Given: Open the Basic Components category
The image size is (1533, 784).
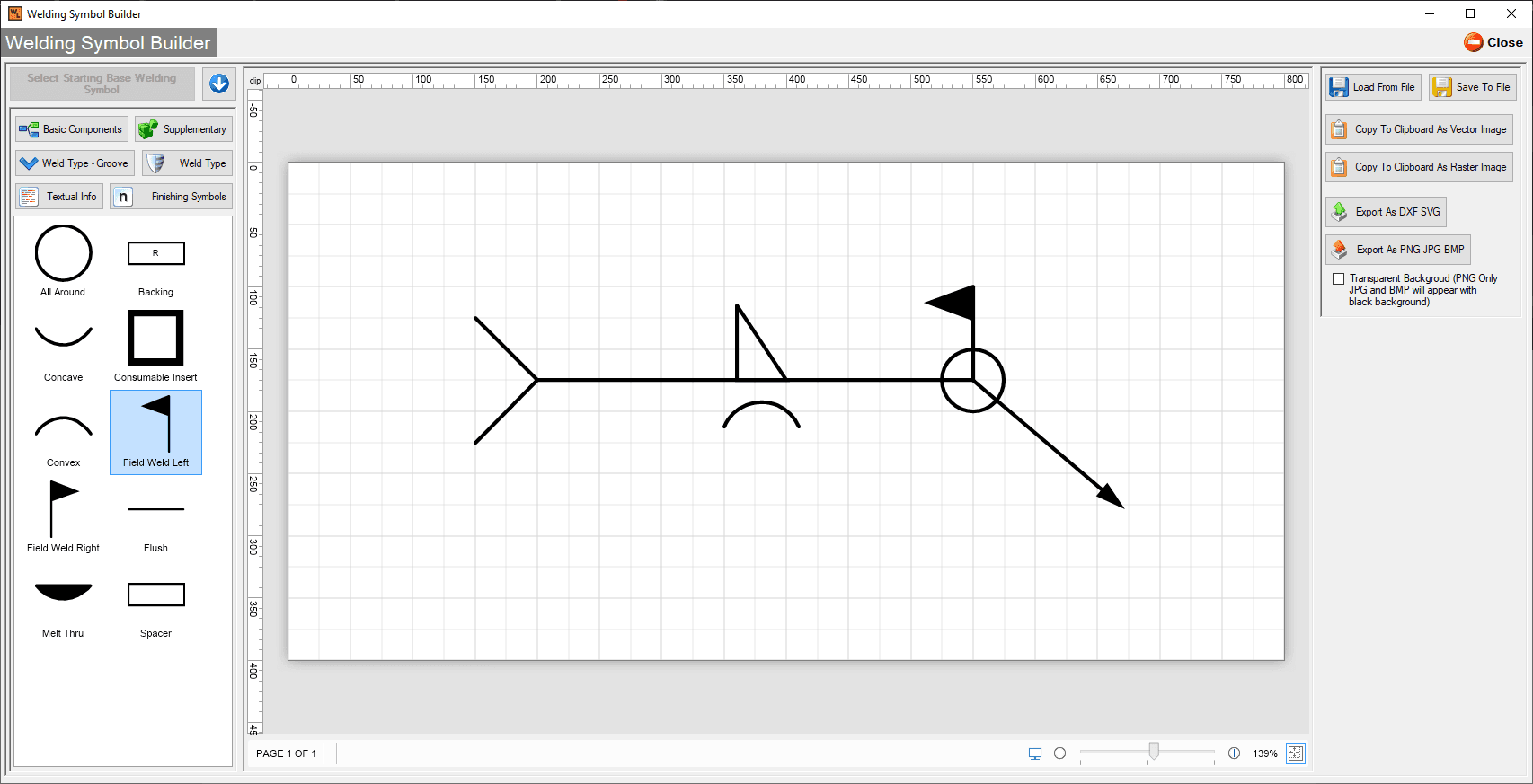Looking at the screenshot, I should pyautogui.click(x=72, y=129).
